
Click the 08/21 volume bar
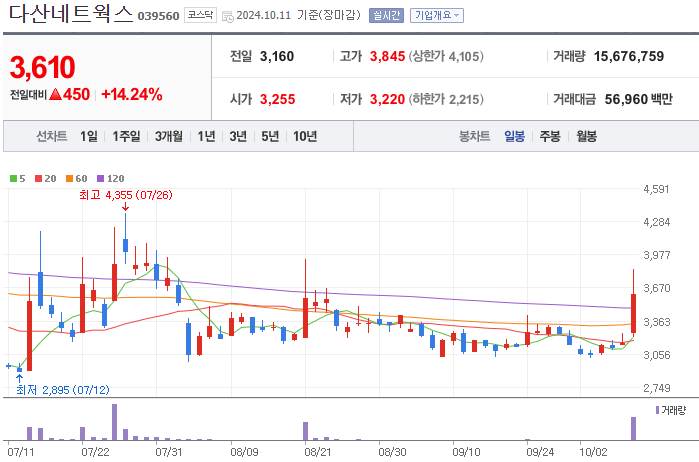305,431
